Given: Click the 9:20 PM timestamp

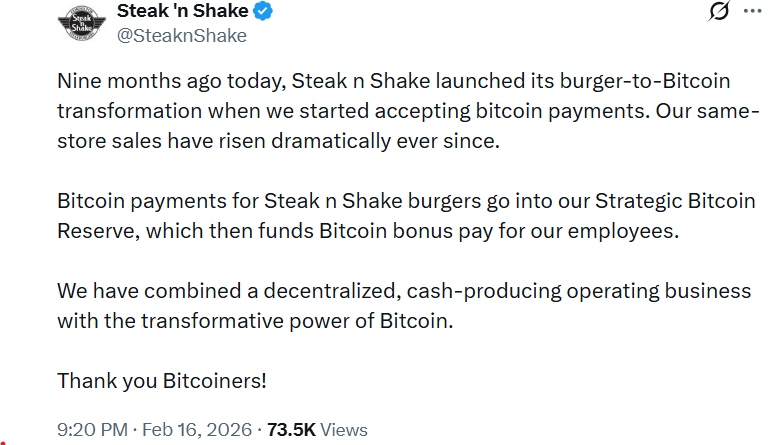Looking at the screenshot, I should tap(92, 430).
